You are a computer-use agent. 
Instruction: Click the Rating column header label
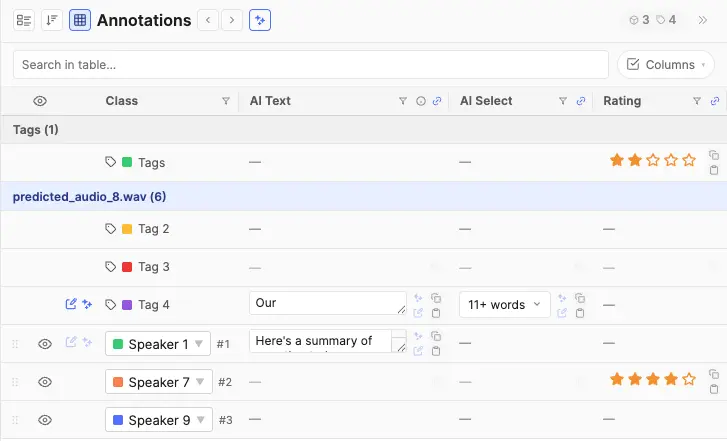[x=622, y=101]
